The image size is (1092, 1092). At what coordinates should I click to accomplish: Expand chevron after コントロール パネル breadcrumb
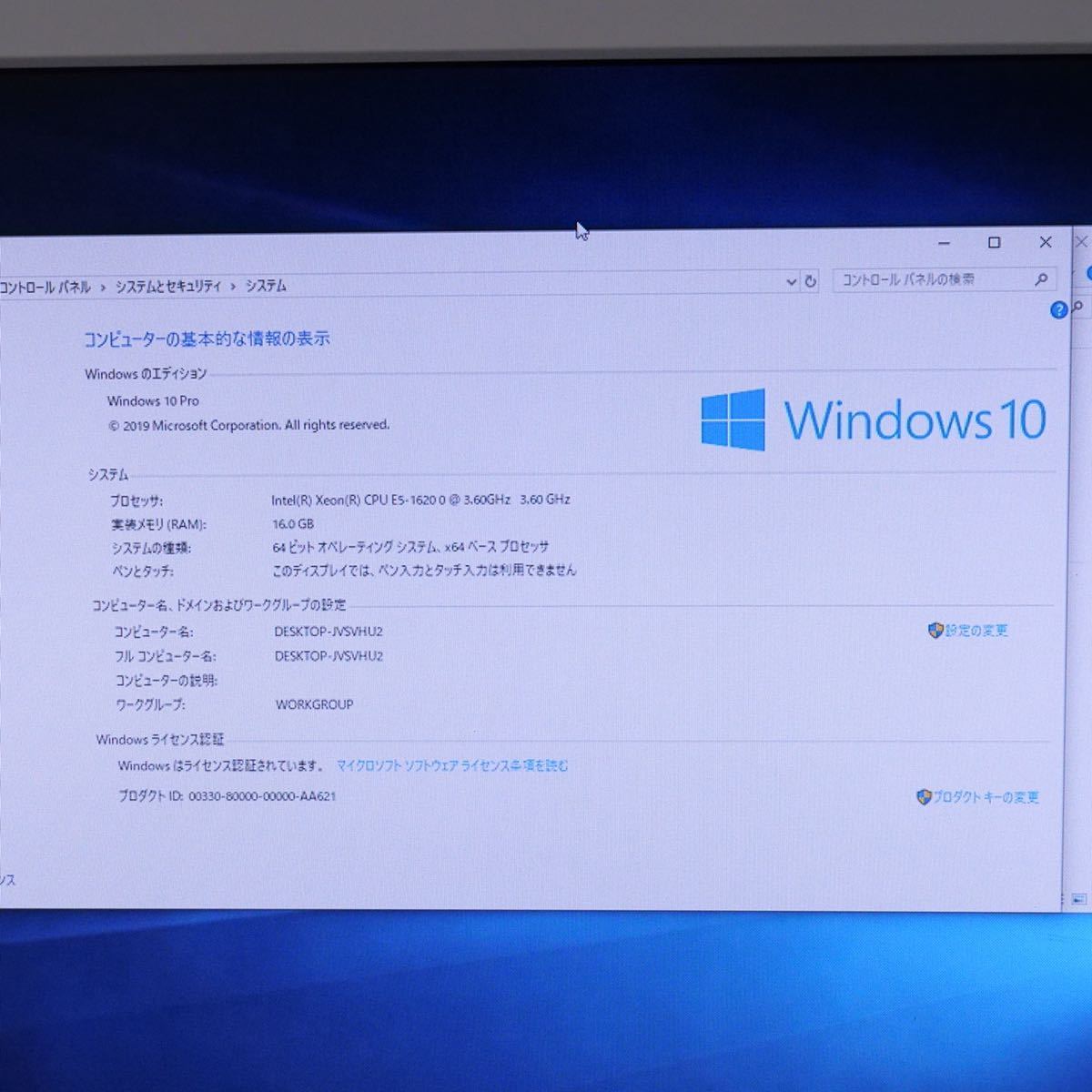103,288
